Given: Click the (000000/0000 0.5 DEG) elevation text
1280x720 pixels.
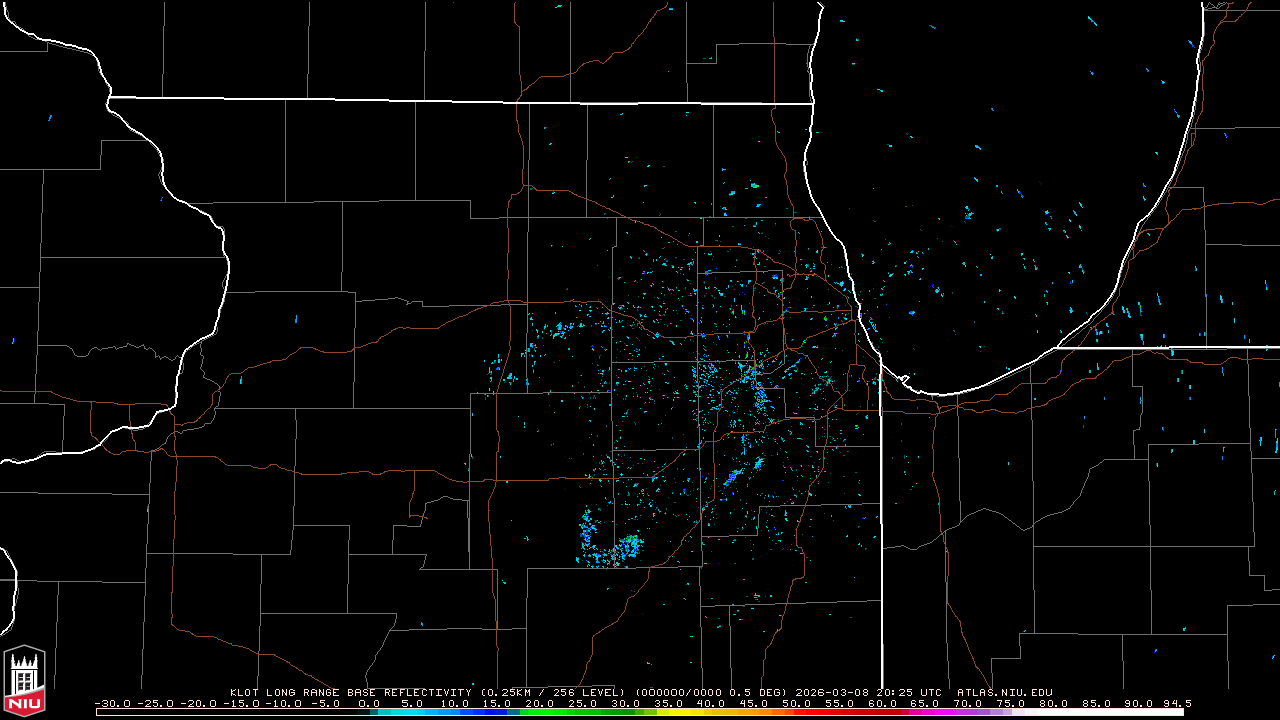Looking at the screenshot, I should 712,692.
